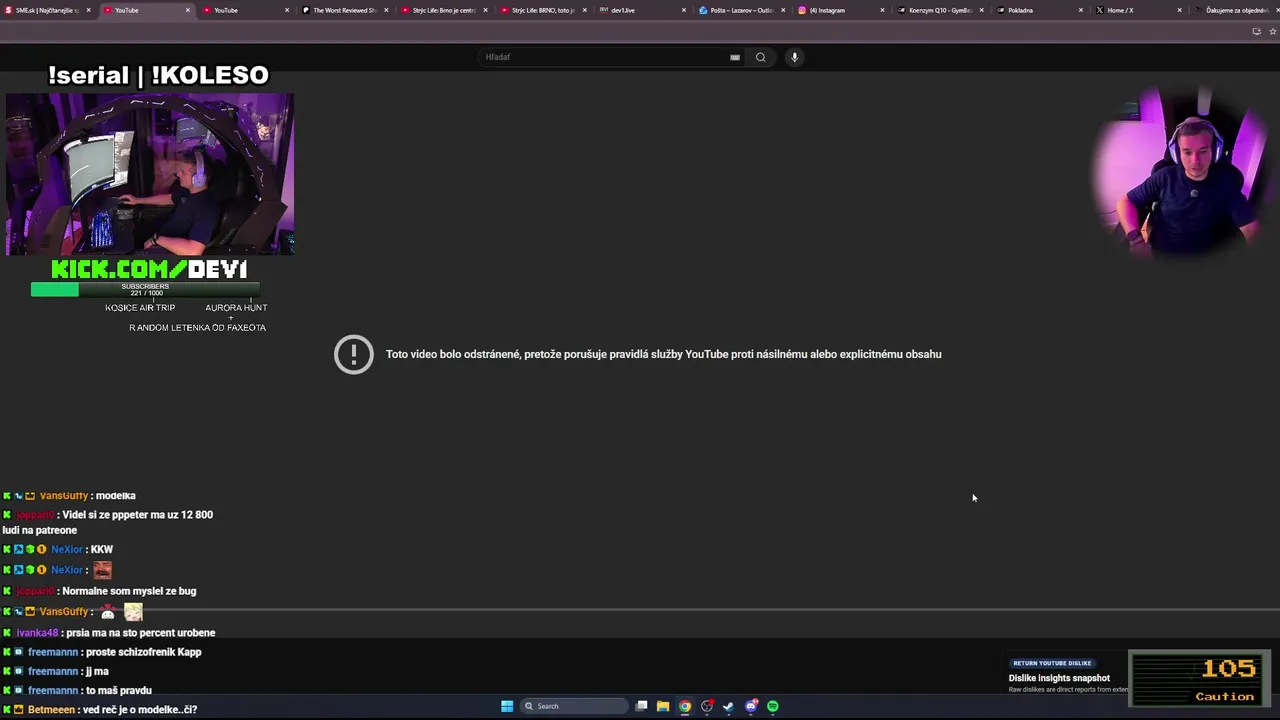Close the Home / X tab
Image resolution: width=1280 pixels, height=720 pixels.
pos(1179,10)
